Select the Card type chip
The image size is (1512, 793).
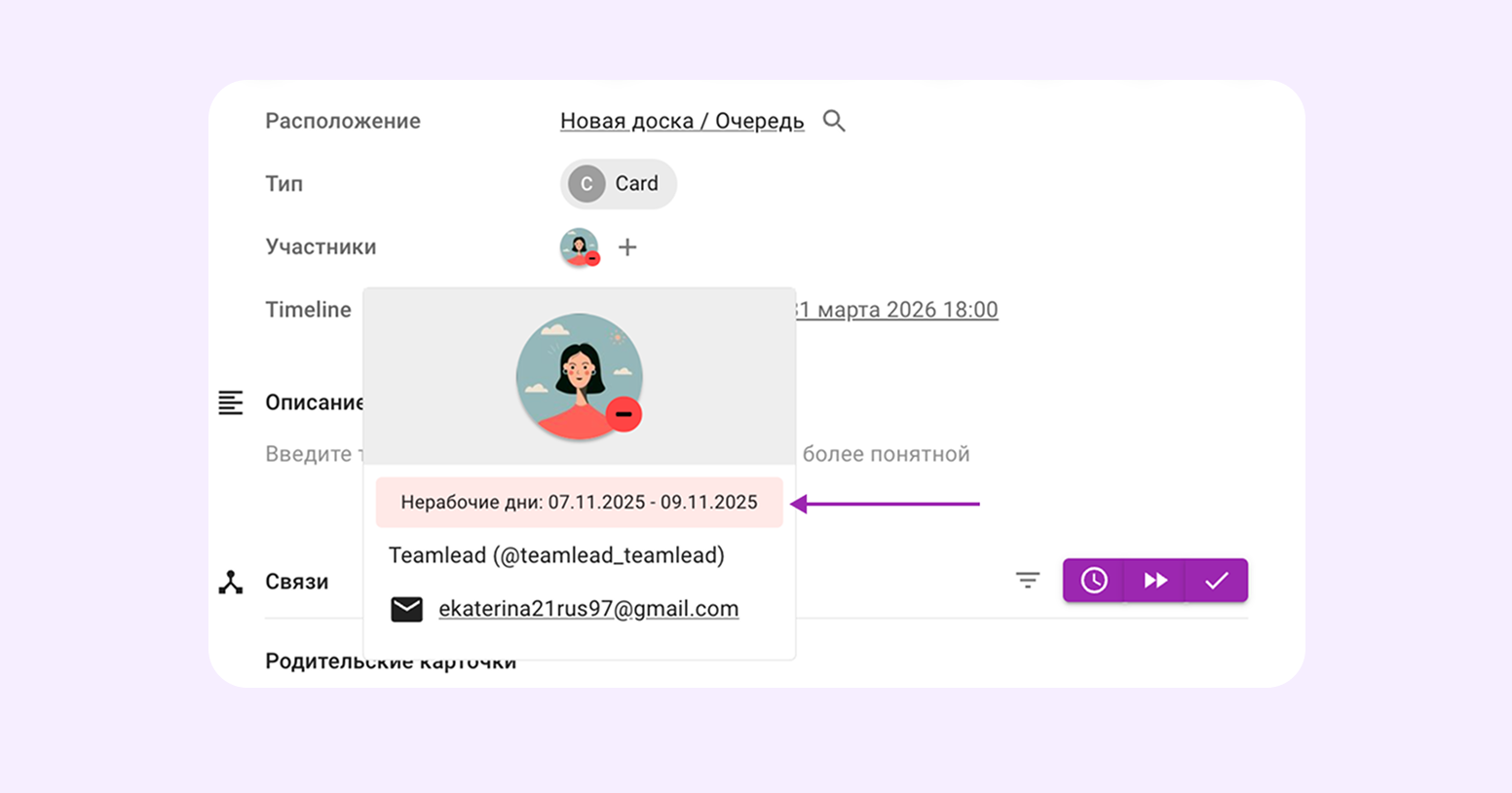coord(618,184)
